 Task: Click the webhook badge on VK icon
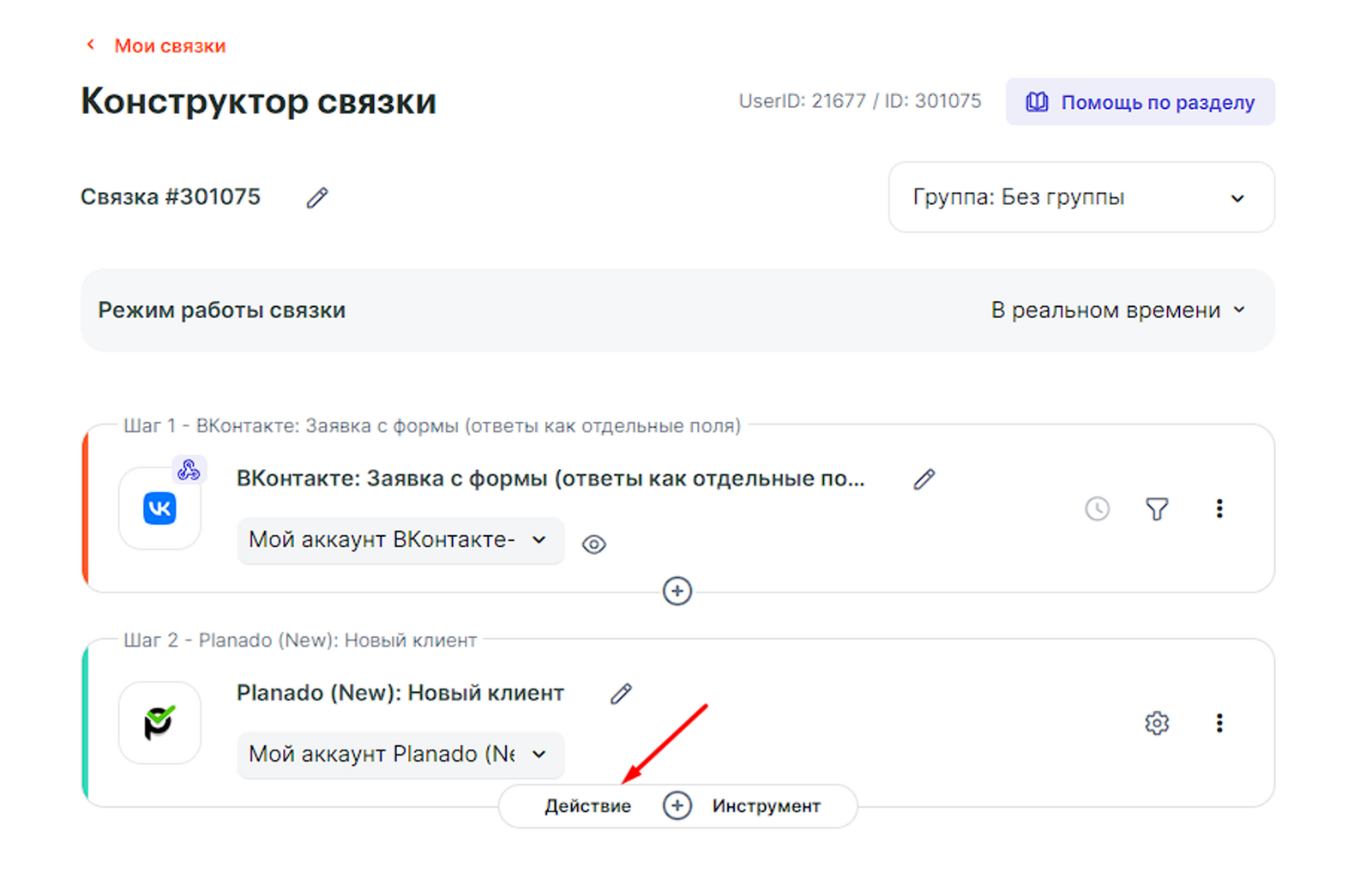pos(189,470)
